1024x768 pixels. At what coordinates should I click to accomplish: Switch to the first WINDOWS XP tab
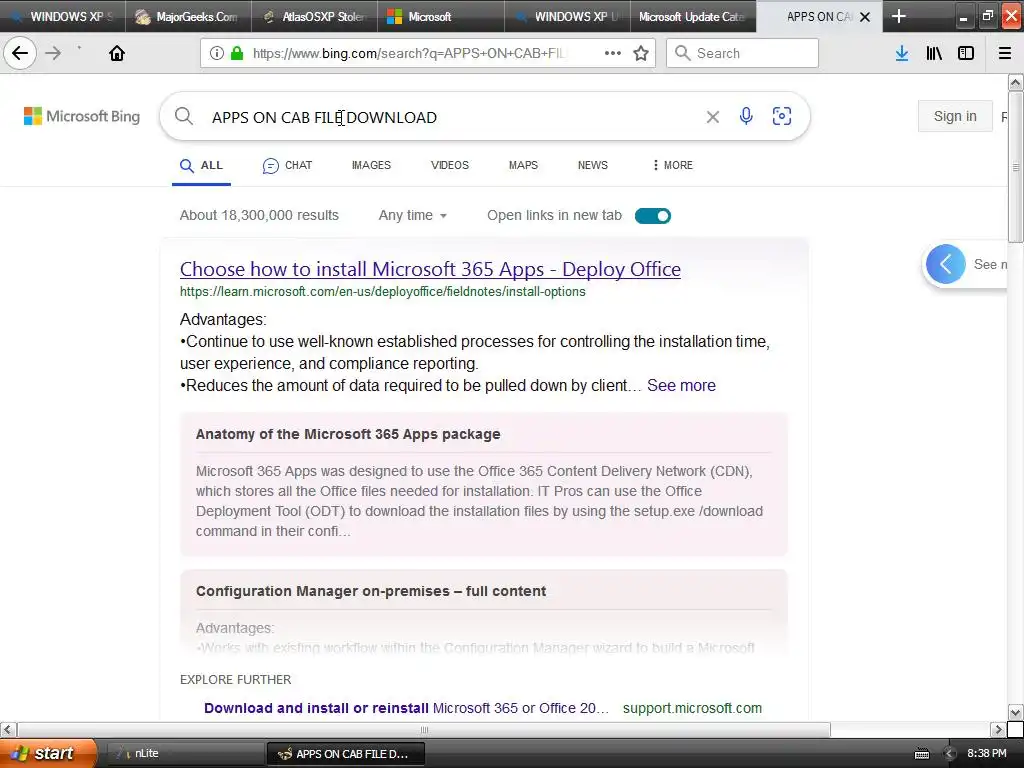(x=63, y=16)
